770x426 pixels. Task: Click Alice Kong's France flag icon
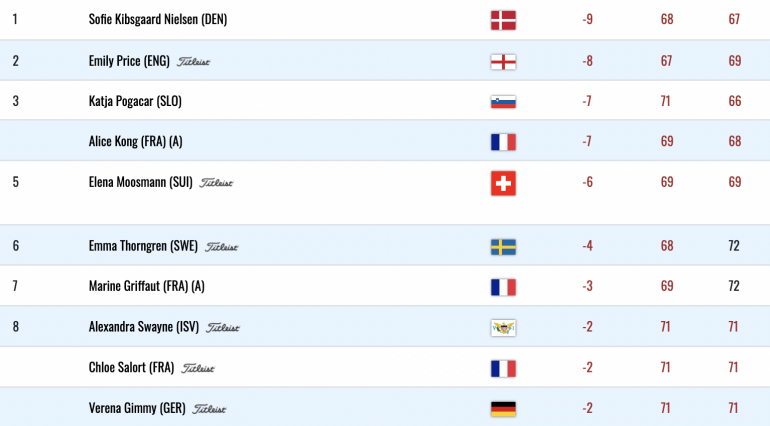click(503, 142)
